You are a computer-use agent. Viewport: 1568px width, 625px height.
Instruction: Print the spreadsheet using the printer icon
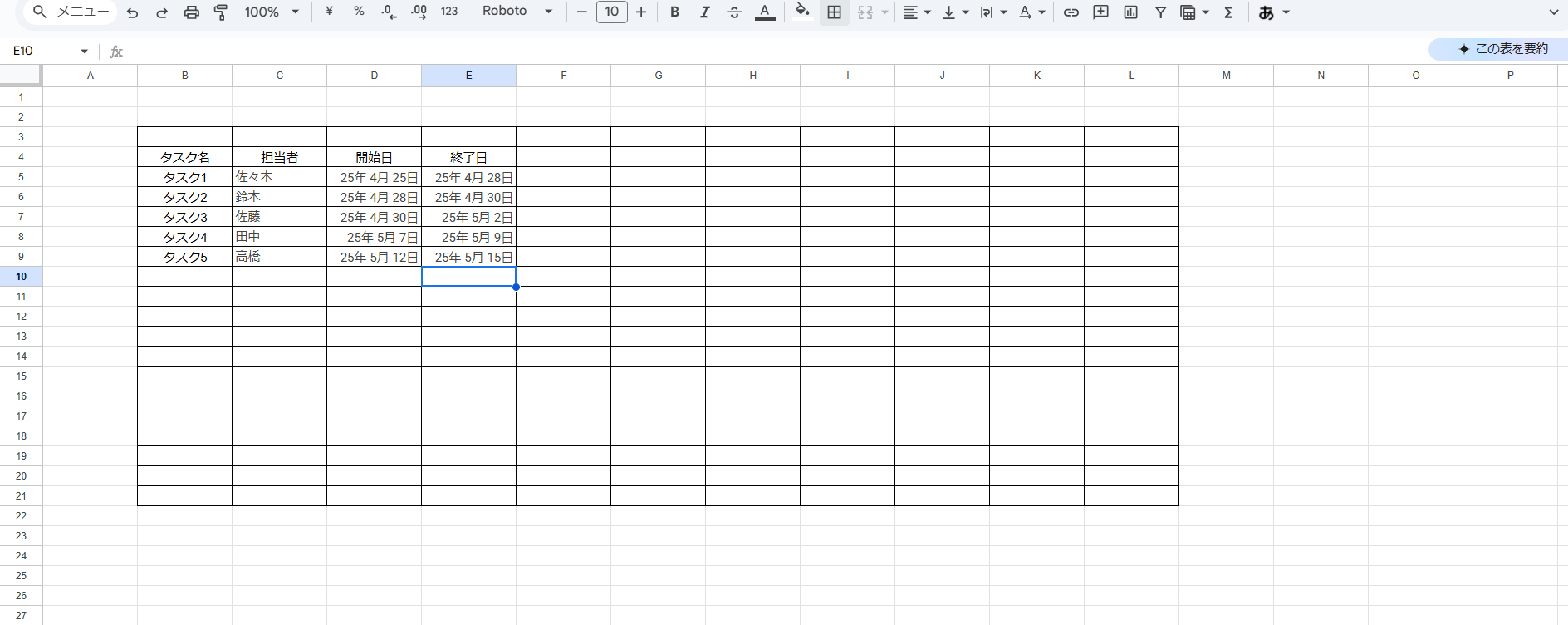point(192,12)
